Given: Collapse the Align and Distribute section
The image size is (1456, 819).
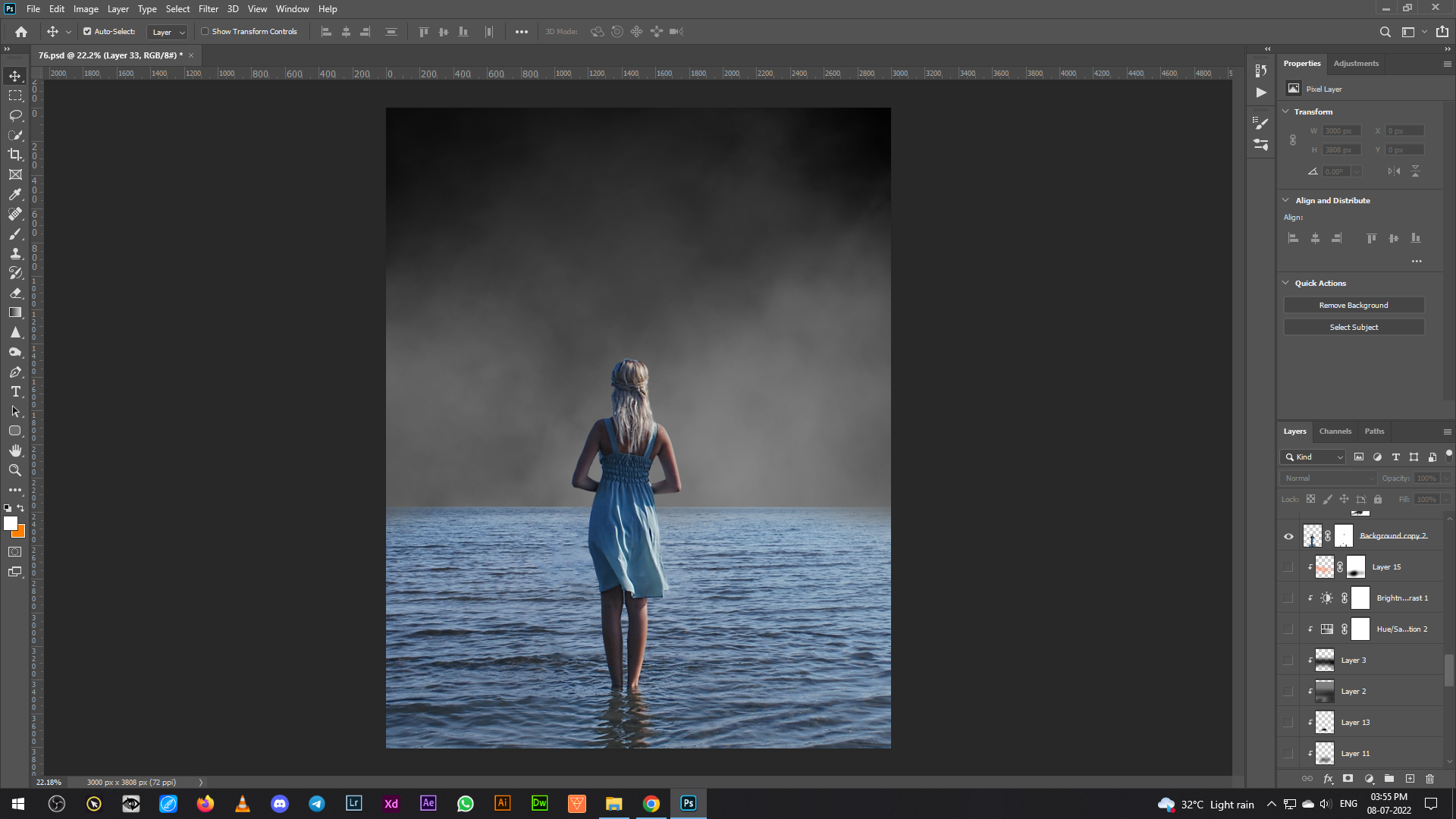Looking at the screenshot, I should [1285, 200].
